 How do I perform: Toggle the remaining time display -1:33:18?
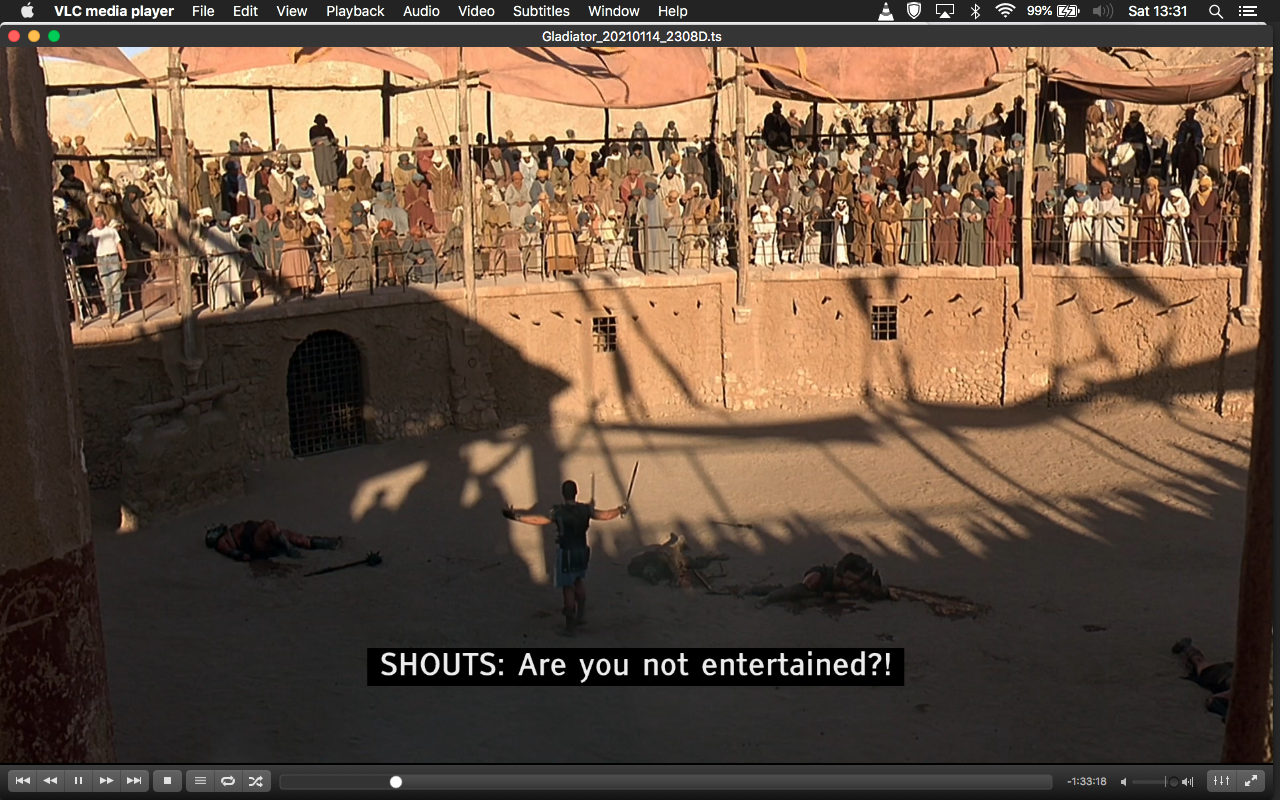pyautogui.click(x=1086, y=782)
